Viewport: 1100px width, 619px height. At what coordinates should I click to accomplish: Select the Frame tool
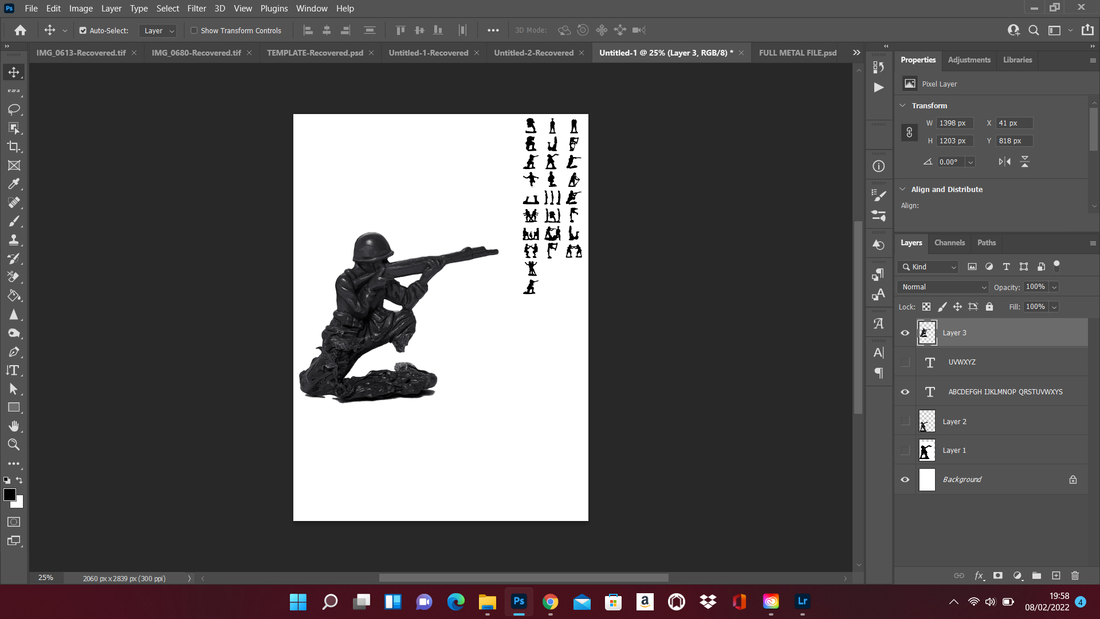coord(13,166)
